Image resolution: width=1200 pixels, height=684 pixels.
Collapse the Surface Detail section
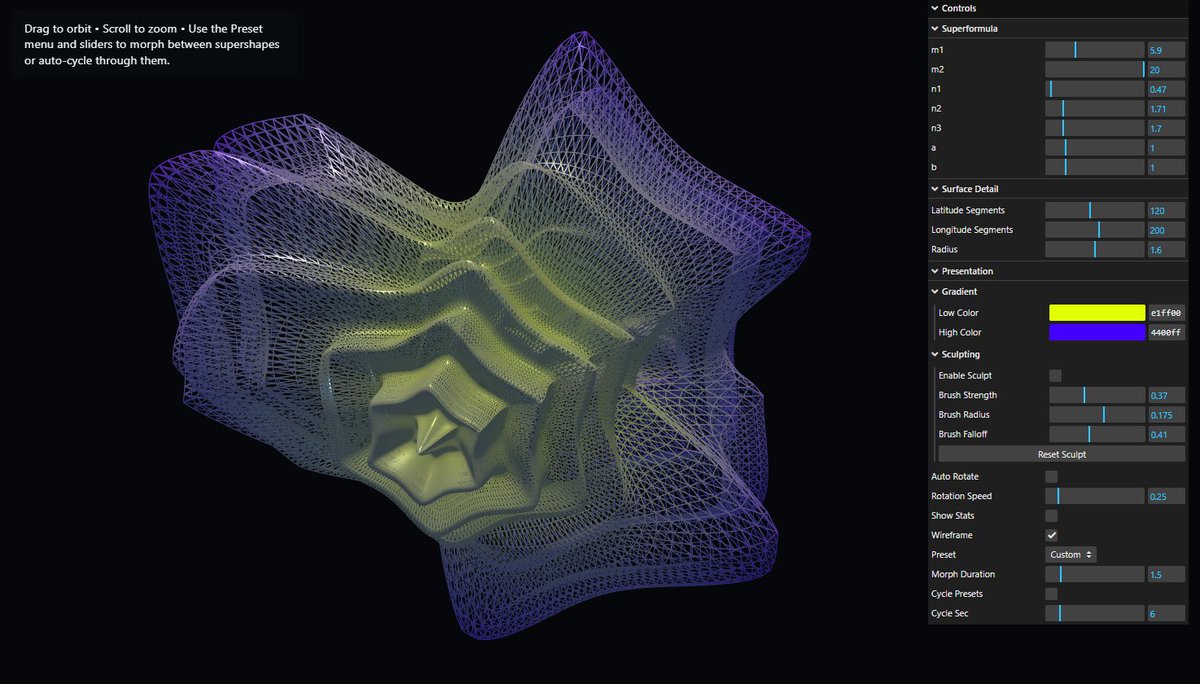click(x=970, y=188)
